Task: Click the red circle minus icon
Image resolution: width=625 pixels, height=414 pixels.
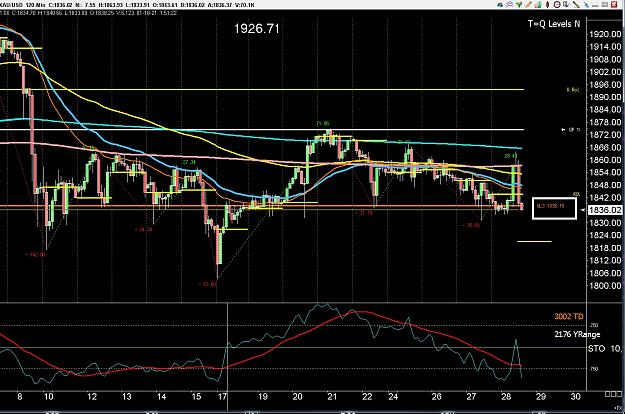Action: tap(557, 4)
